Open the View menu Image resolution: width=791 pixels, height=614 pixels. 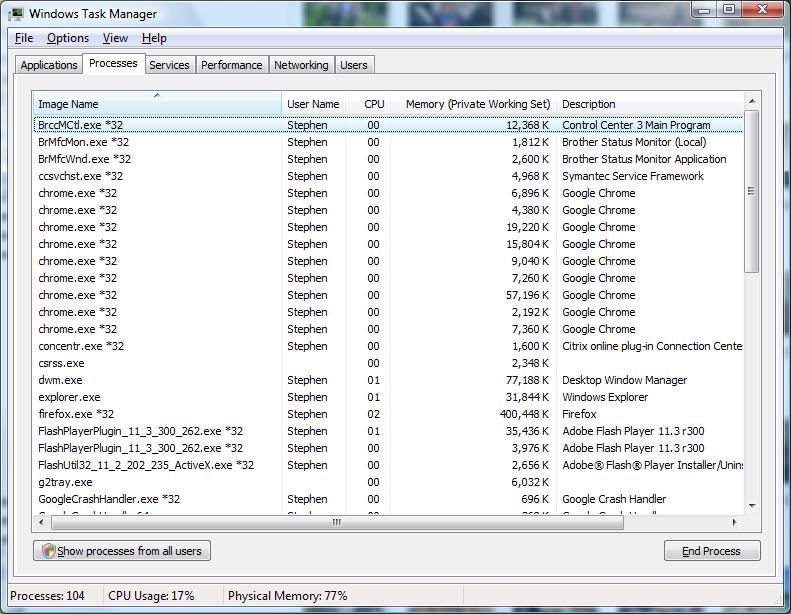pos(115,38)
